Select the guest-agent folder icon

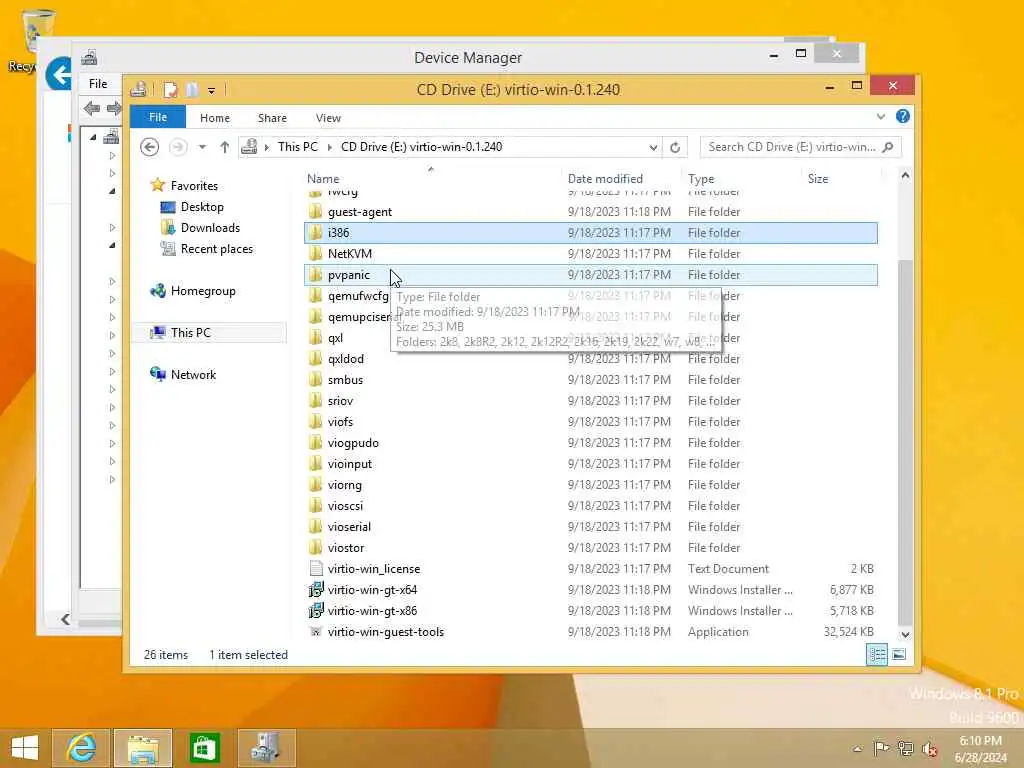pos(315,212)
